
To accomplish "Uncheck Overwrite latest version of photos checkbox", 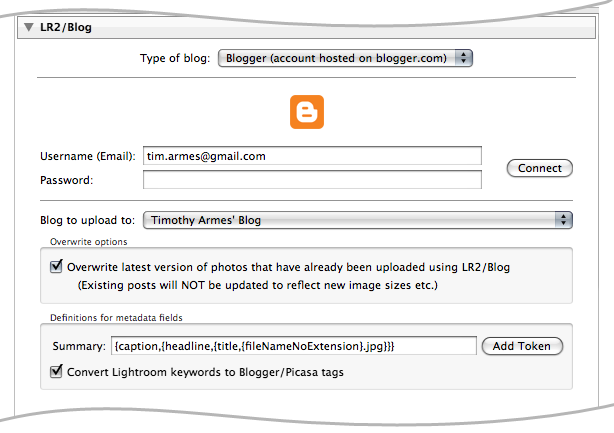I will [57, 268].
